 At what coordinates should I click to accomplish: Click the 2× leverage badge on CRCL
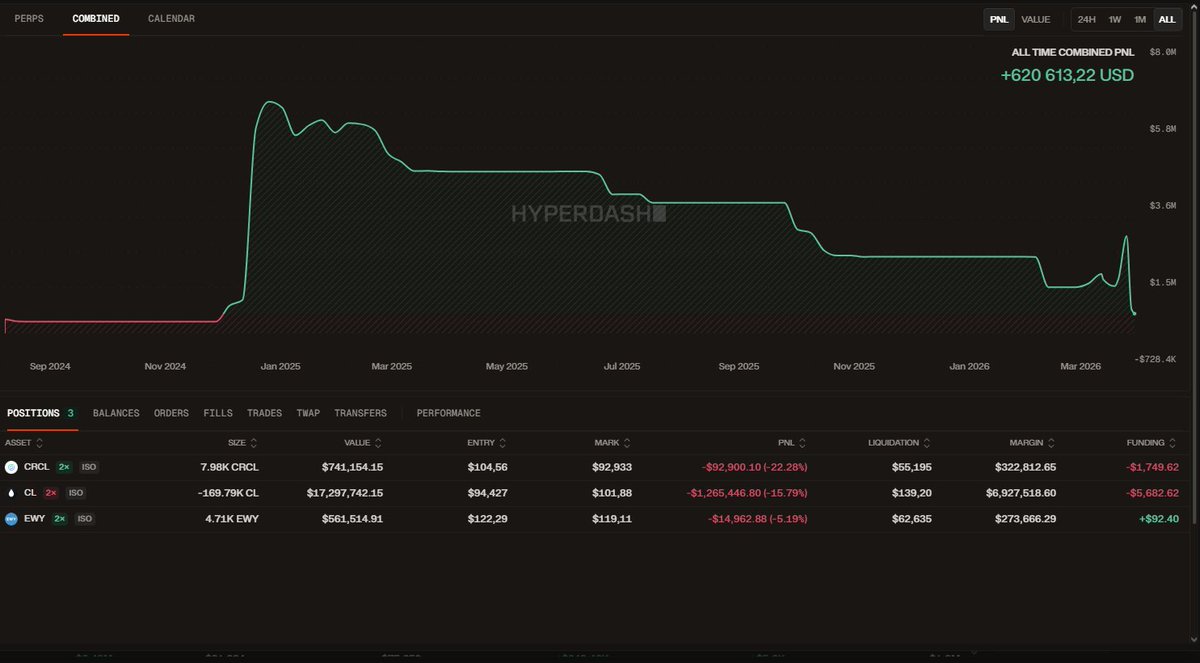tap(64, 467)
